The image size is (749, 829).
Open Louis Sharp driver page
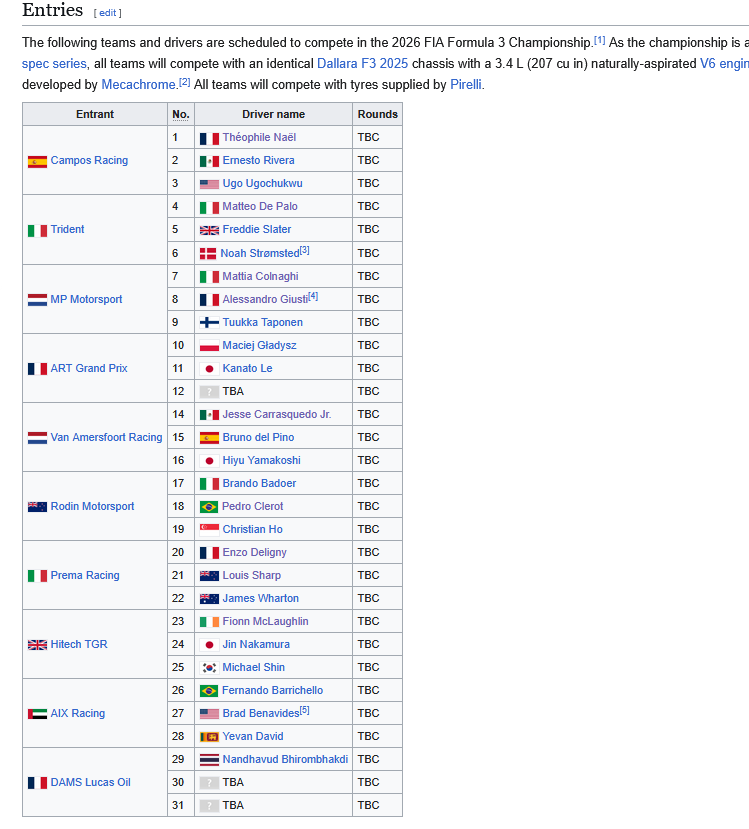pyautogui.click(x=252, y=575)
